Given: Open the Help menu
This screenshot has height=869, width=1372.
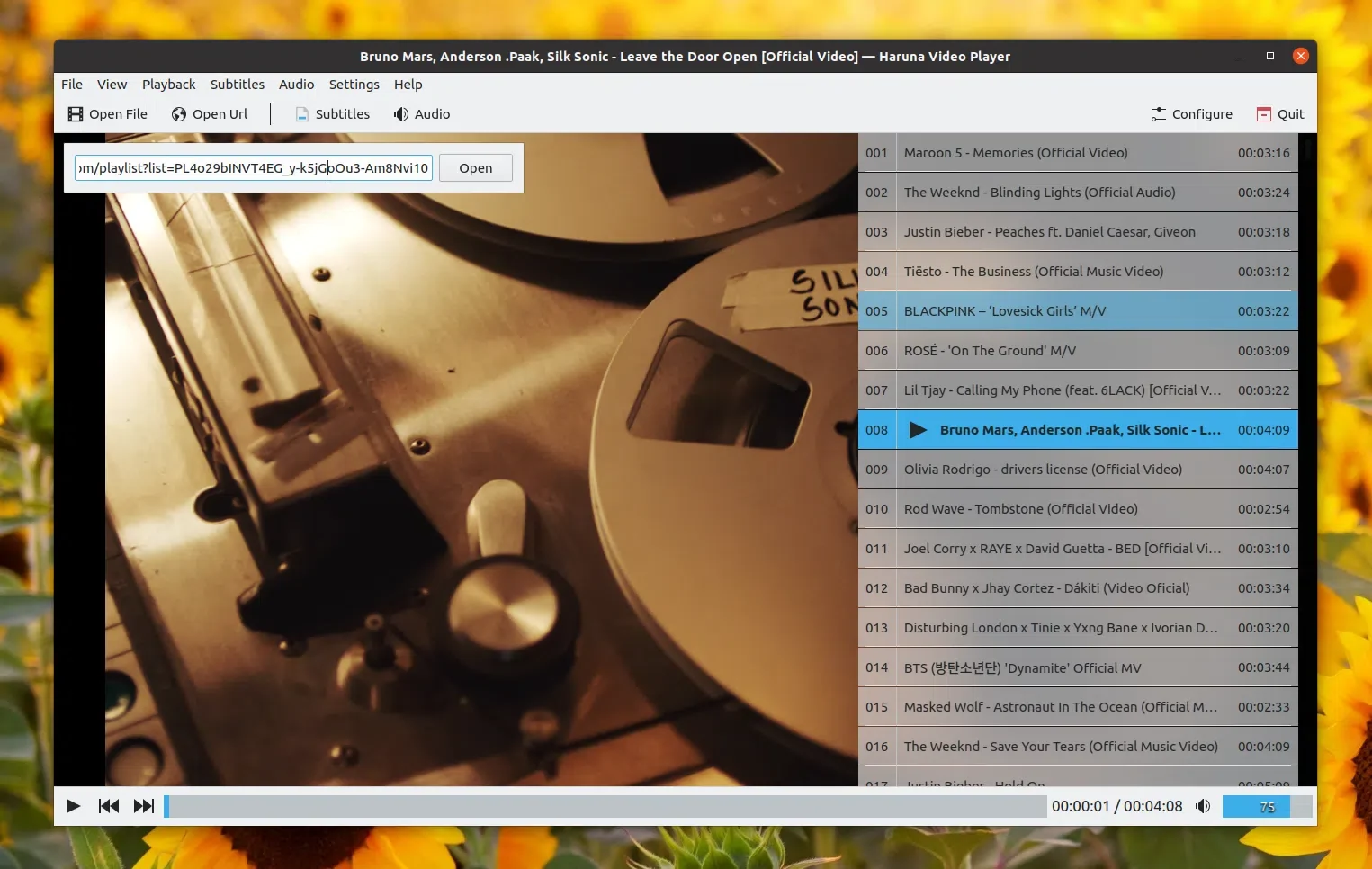Looking at the screenshot, I should (408, 84).
